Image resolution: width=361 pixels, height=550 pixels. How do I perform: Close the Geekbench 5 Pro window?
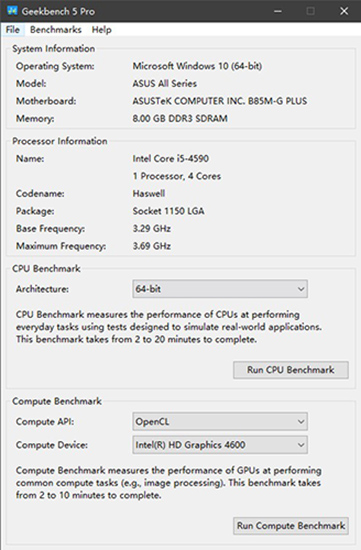[344, 11]
